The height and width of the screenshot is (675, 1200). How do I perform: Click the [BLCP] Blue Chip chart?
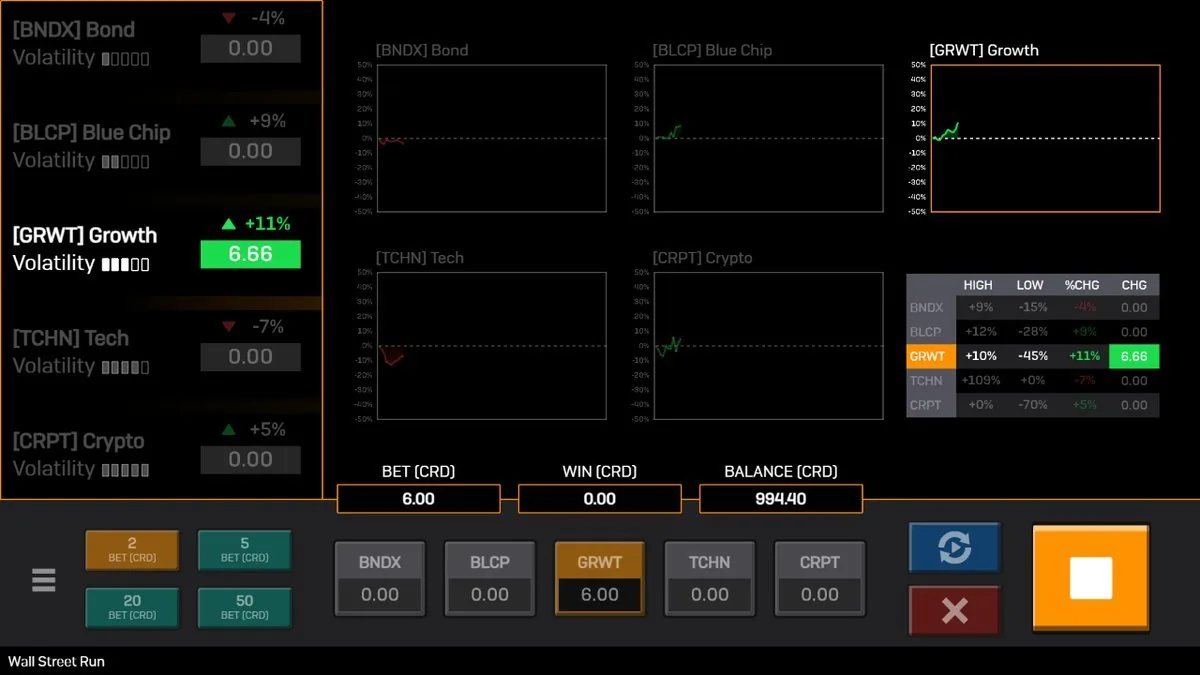tap(768, 138)
